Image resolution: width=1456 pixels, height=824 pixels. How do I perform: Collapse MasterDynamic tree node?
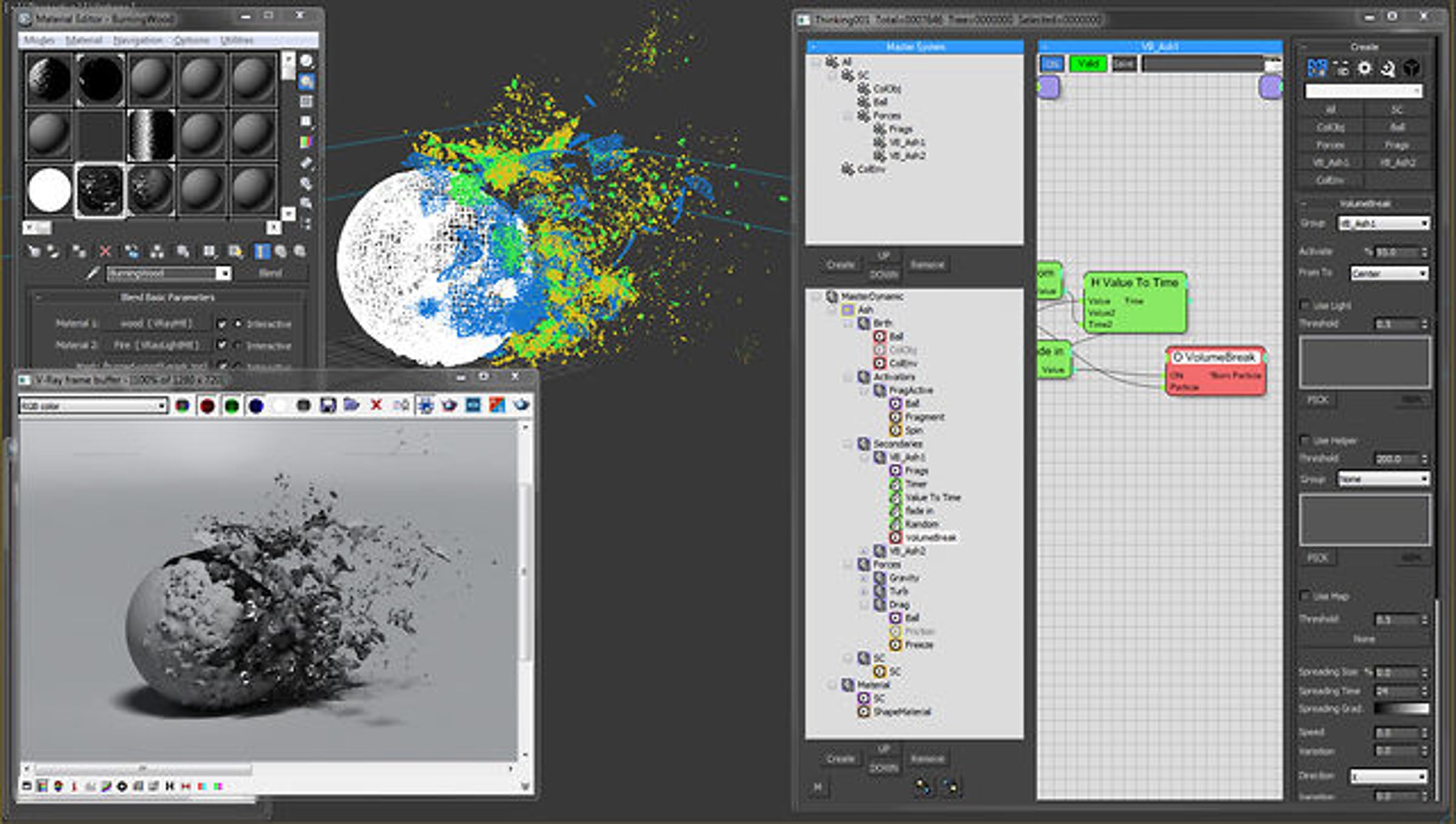tap(817, 297)
